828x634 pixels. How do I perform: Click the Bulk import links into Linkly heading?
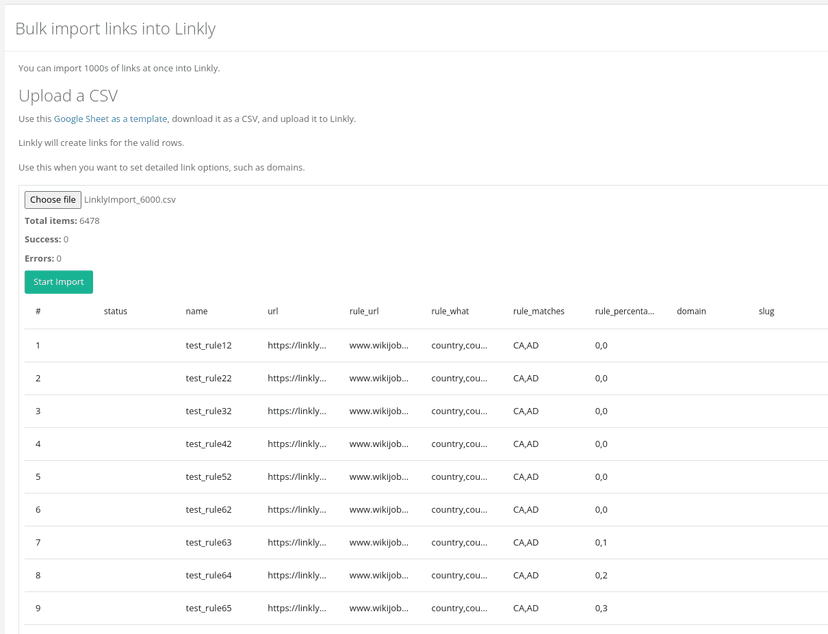(x=115, y=30)
